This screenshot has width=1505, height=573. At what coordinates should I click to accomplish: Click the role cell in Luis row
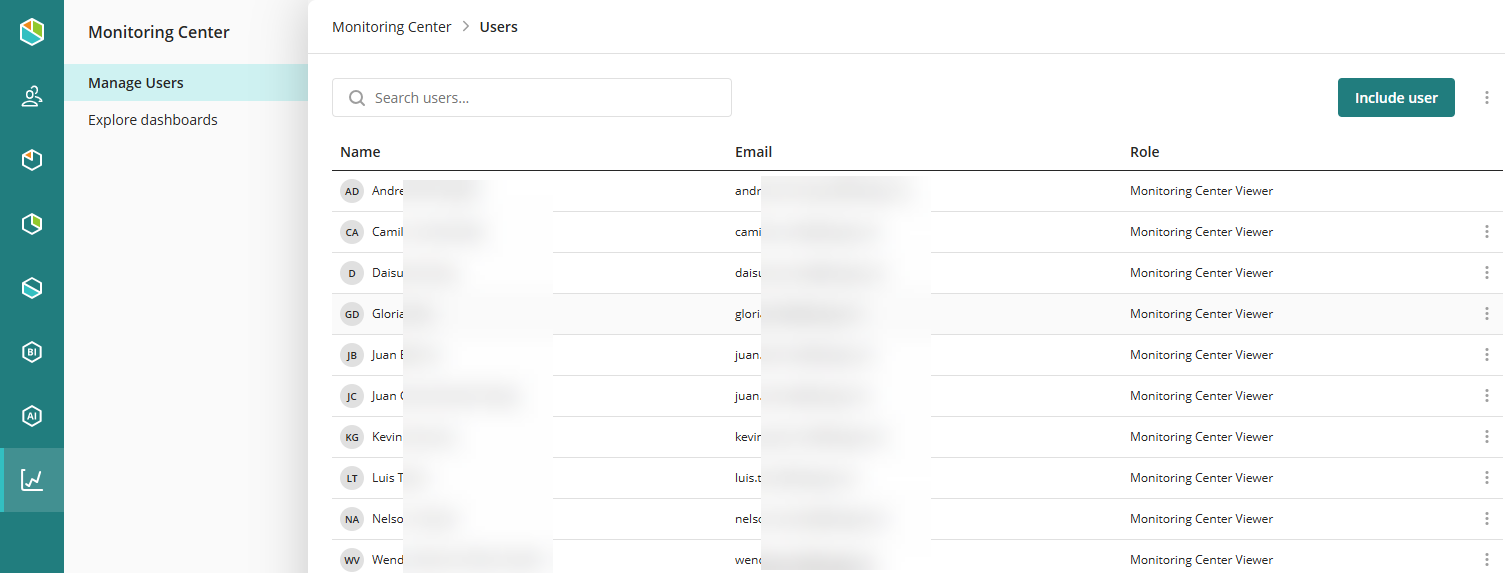1201,478
